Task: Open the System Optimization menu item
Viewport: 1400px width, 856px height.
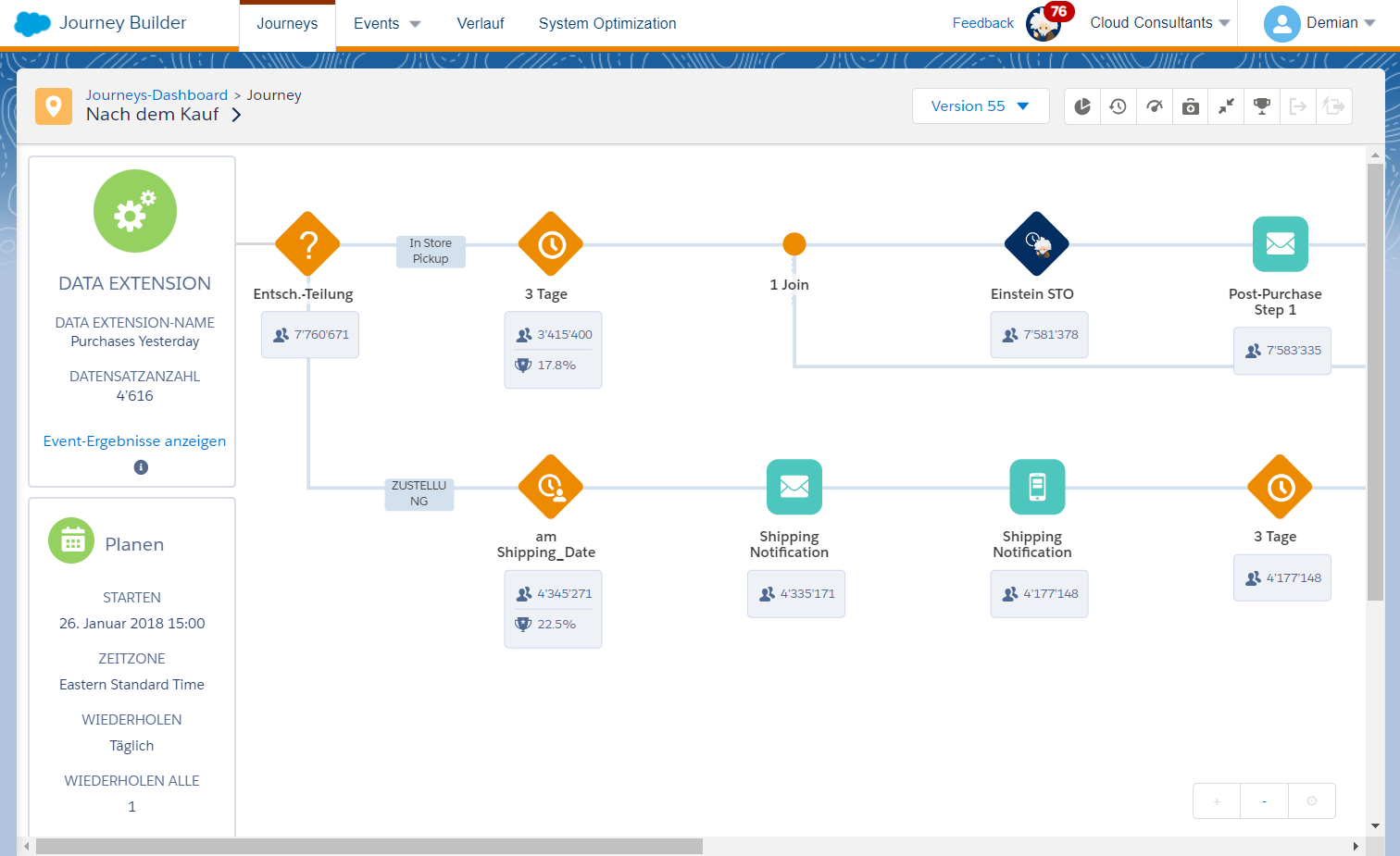Action: point(606,23)
